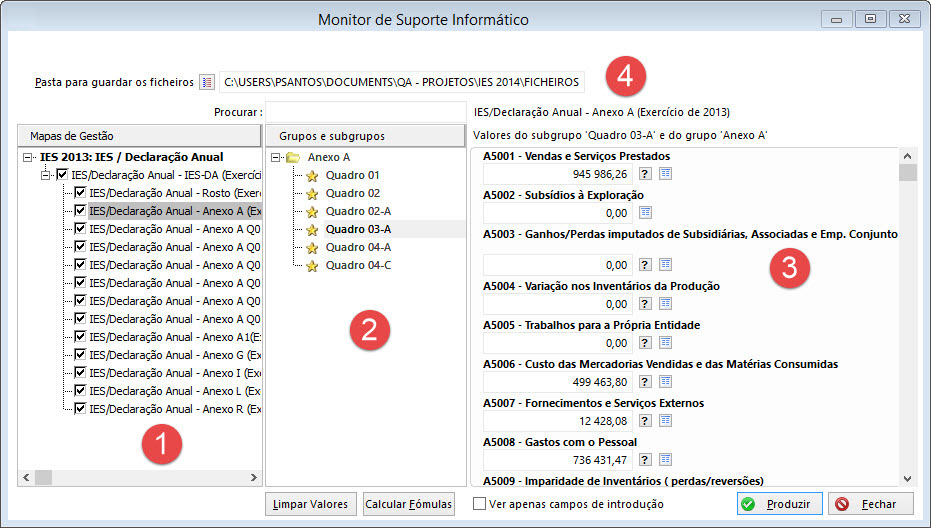Open detail table icon for A5002 Subsídios

645,213
